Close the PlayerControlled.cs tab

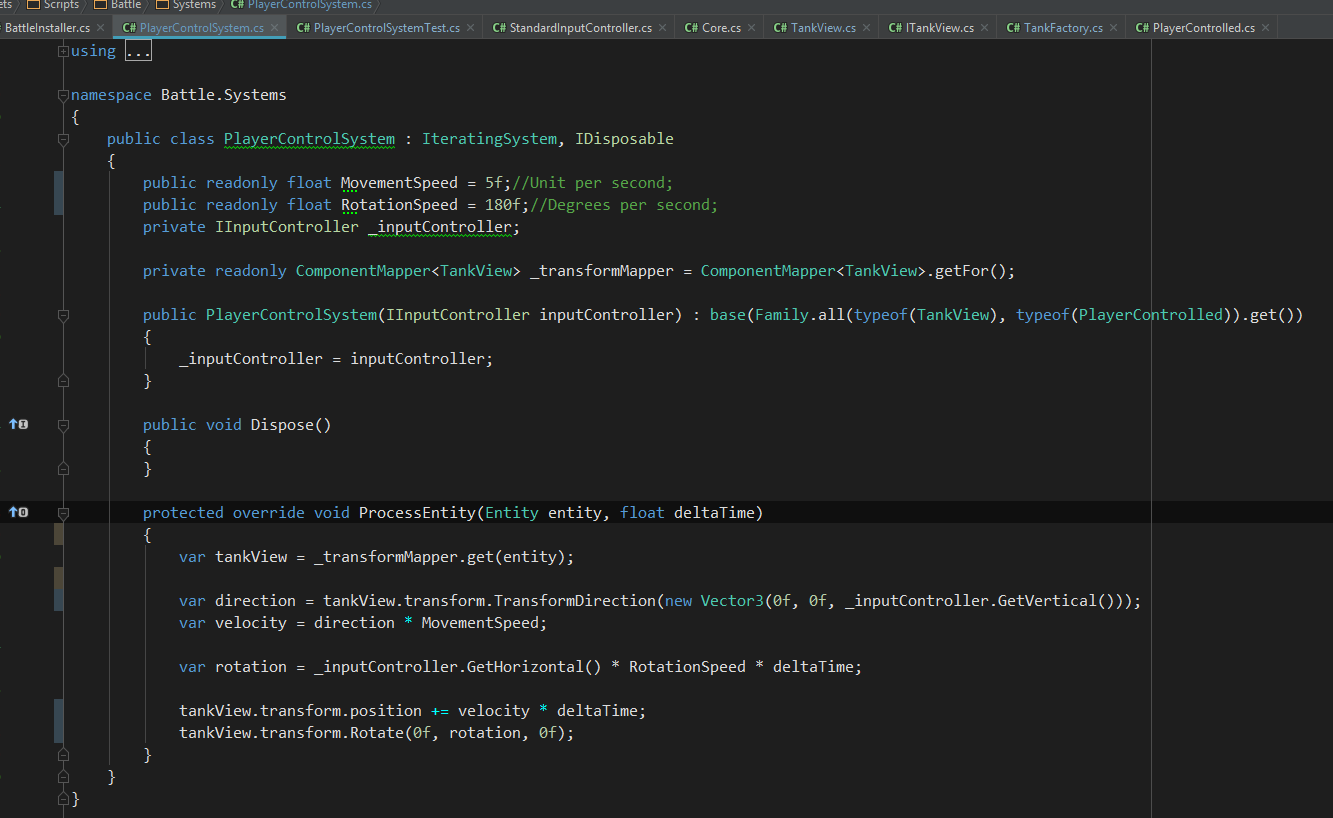1265,28
